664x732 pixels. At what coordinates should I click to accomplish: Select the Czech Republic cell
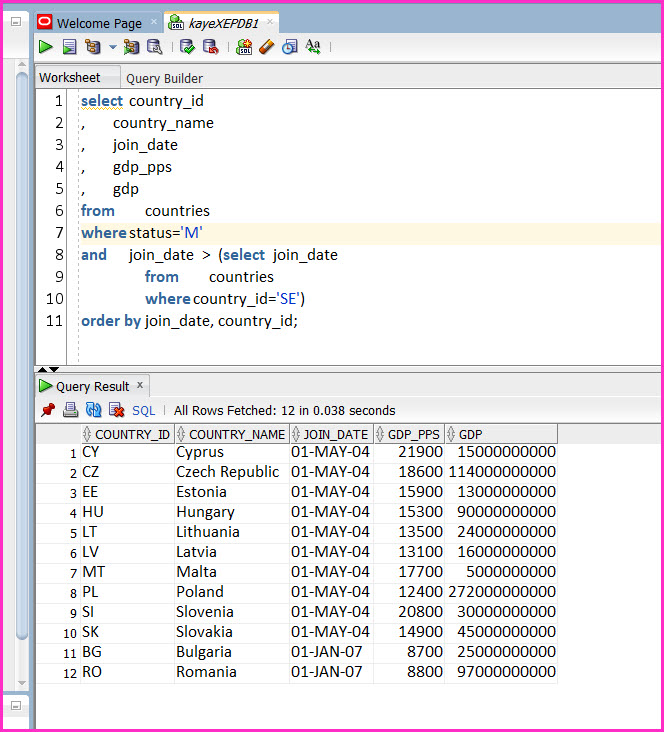point(232,472)
